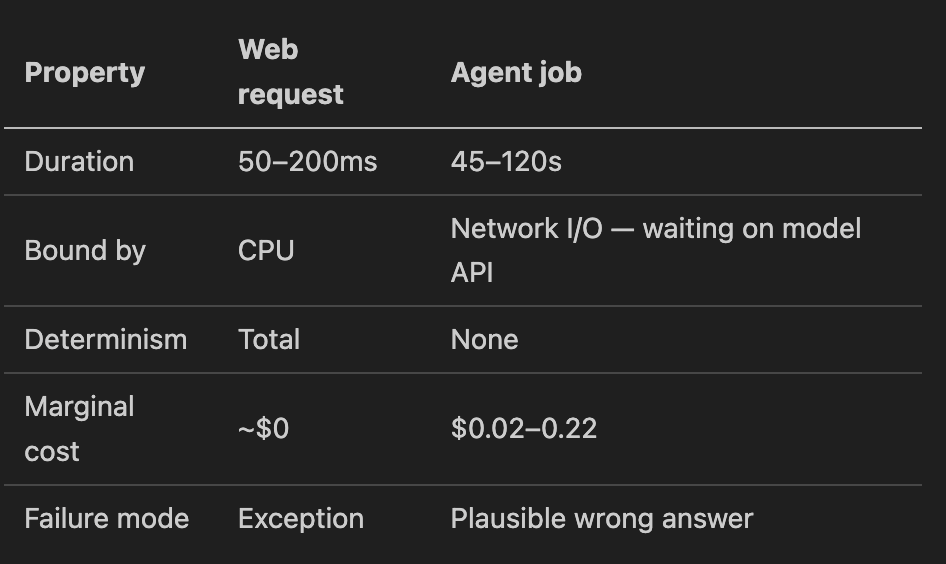Click the word request in the header
Screen dimensions: 946x564
290,95
